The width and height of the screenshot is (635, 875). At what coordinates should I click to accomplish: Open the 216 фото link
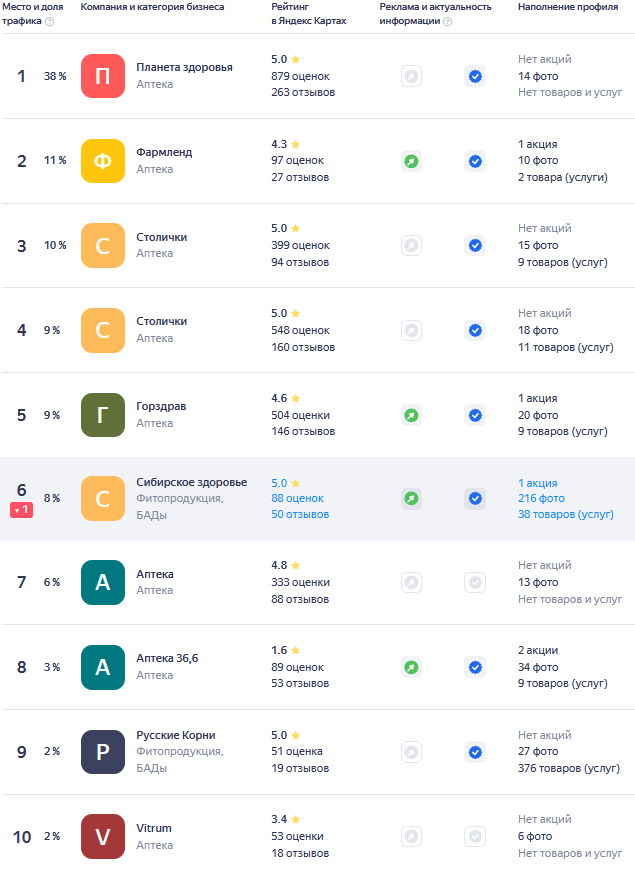(541, 498)
